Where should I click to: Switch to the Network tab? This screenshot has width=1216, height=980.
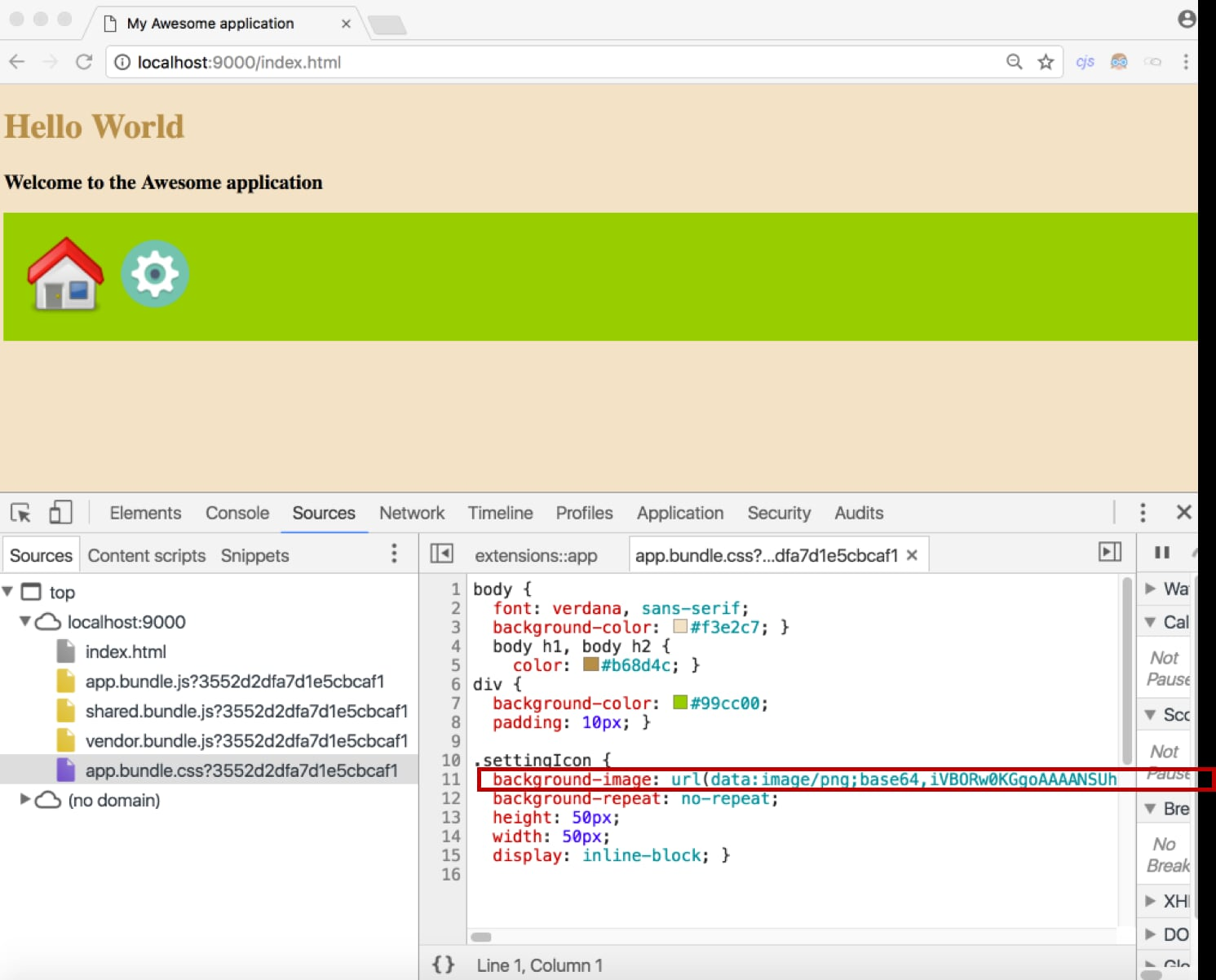click(412, 513)
